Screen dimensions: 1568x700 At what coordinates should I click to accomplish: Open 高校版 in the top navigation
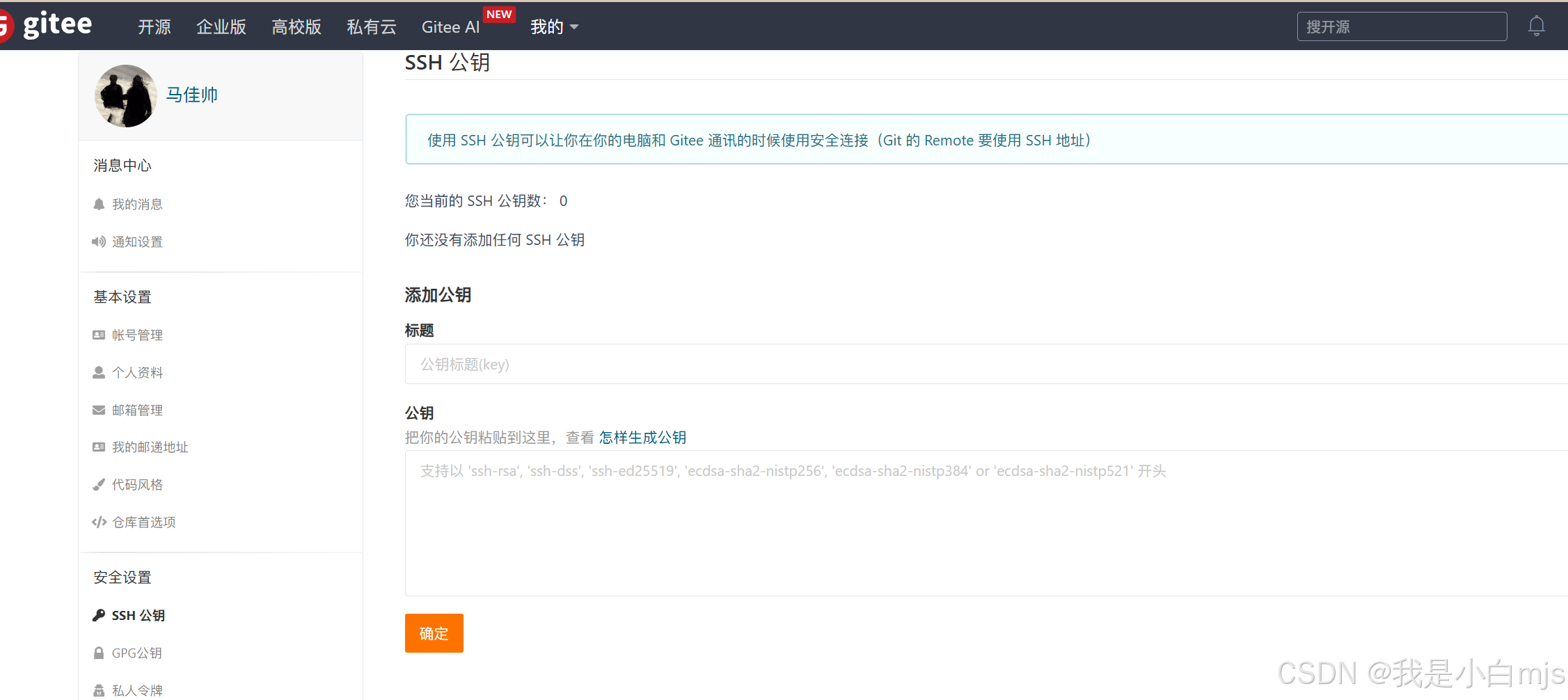click(x=296, y=26)
